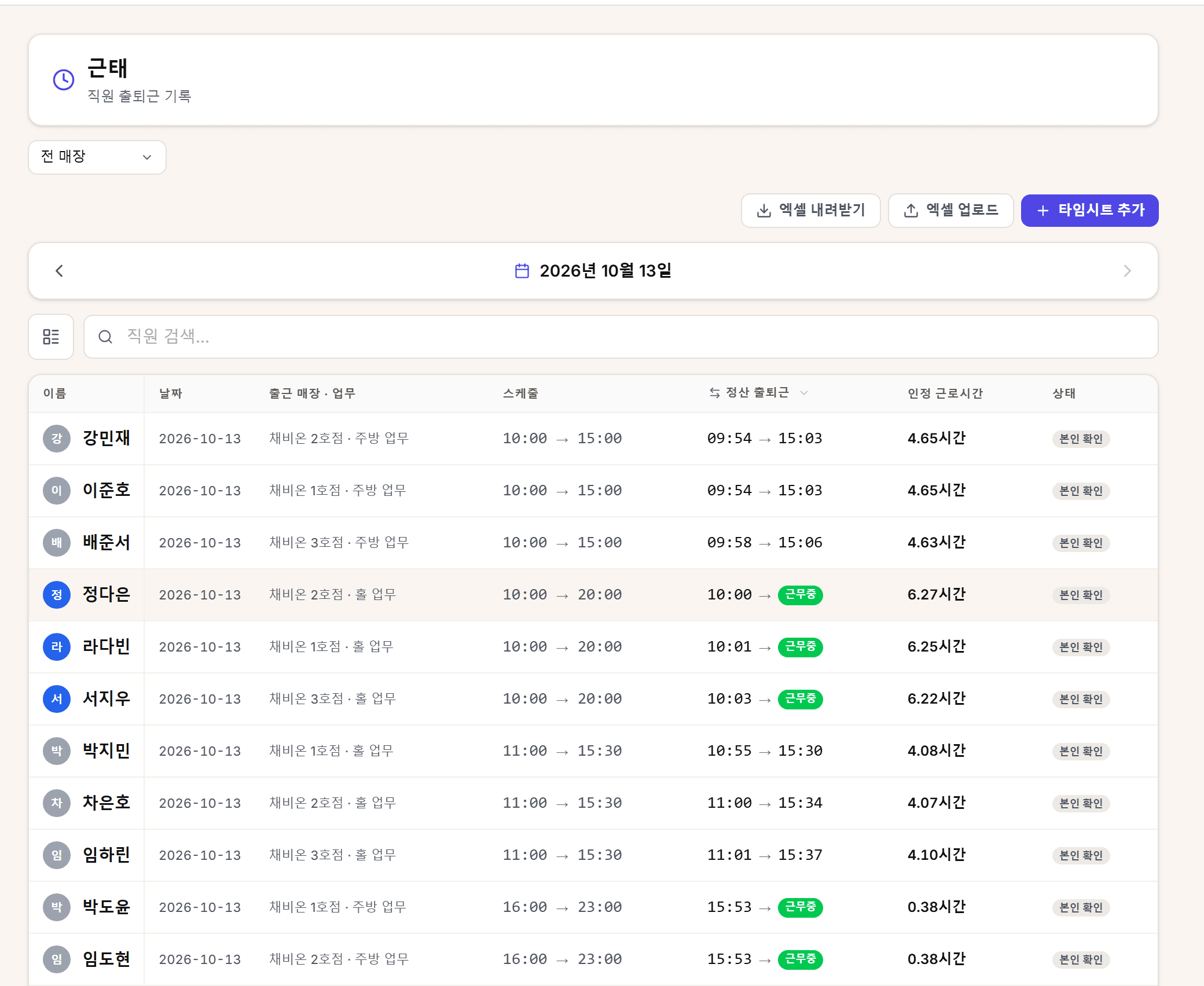The height and width of the screenshot is (986, 1204).
Task: Click 채비온 3호점 · 홀 업무 for 임하린
Action: click(332, 855)
